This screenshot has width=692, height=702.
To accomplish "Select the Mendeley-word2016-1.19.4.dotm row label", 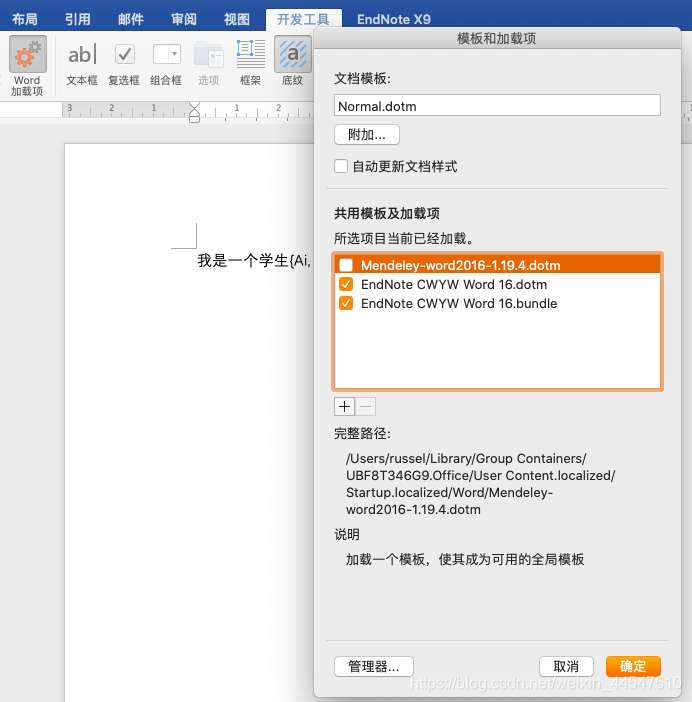I will tap(461, 265).
